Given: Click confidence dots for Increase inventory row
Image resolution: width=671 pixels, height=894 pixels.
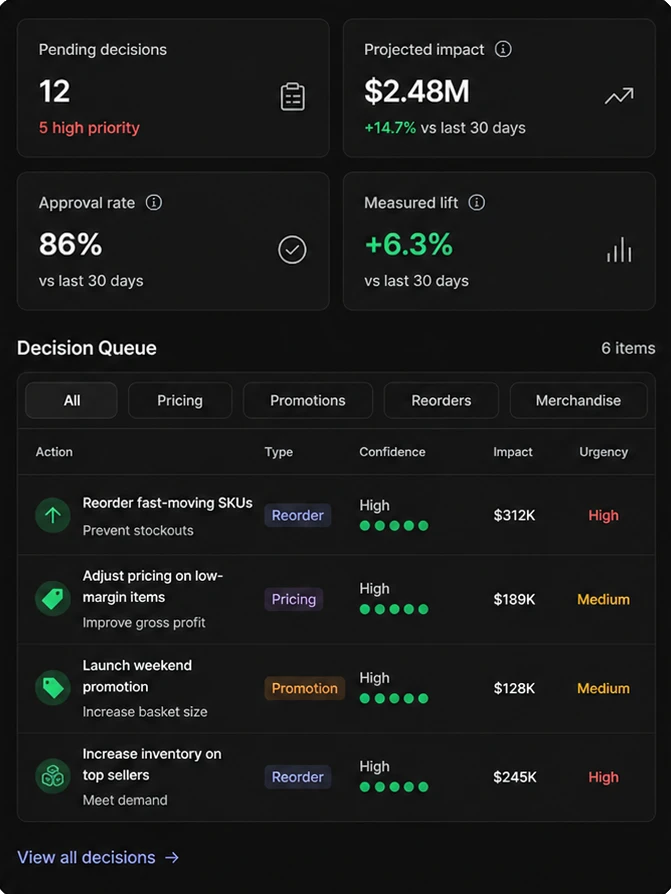Looking at the screenshot, I should (x=394, y=787).
